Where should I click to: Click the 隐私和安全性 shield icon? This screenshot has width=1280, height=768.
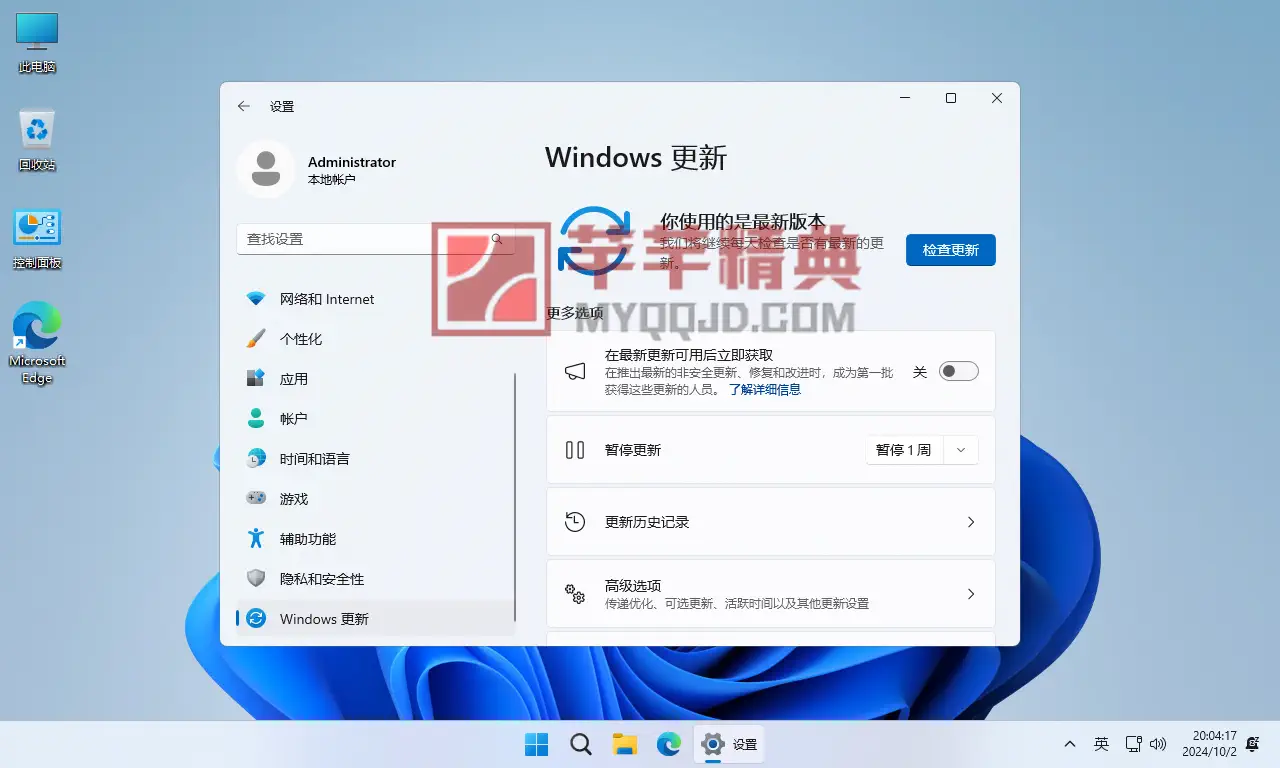[256, 579]
